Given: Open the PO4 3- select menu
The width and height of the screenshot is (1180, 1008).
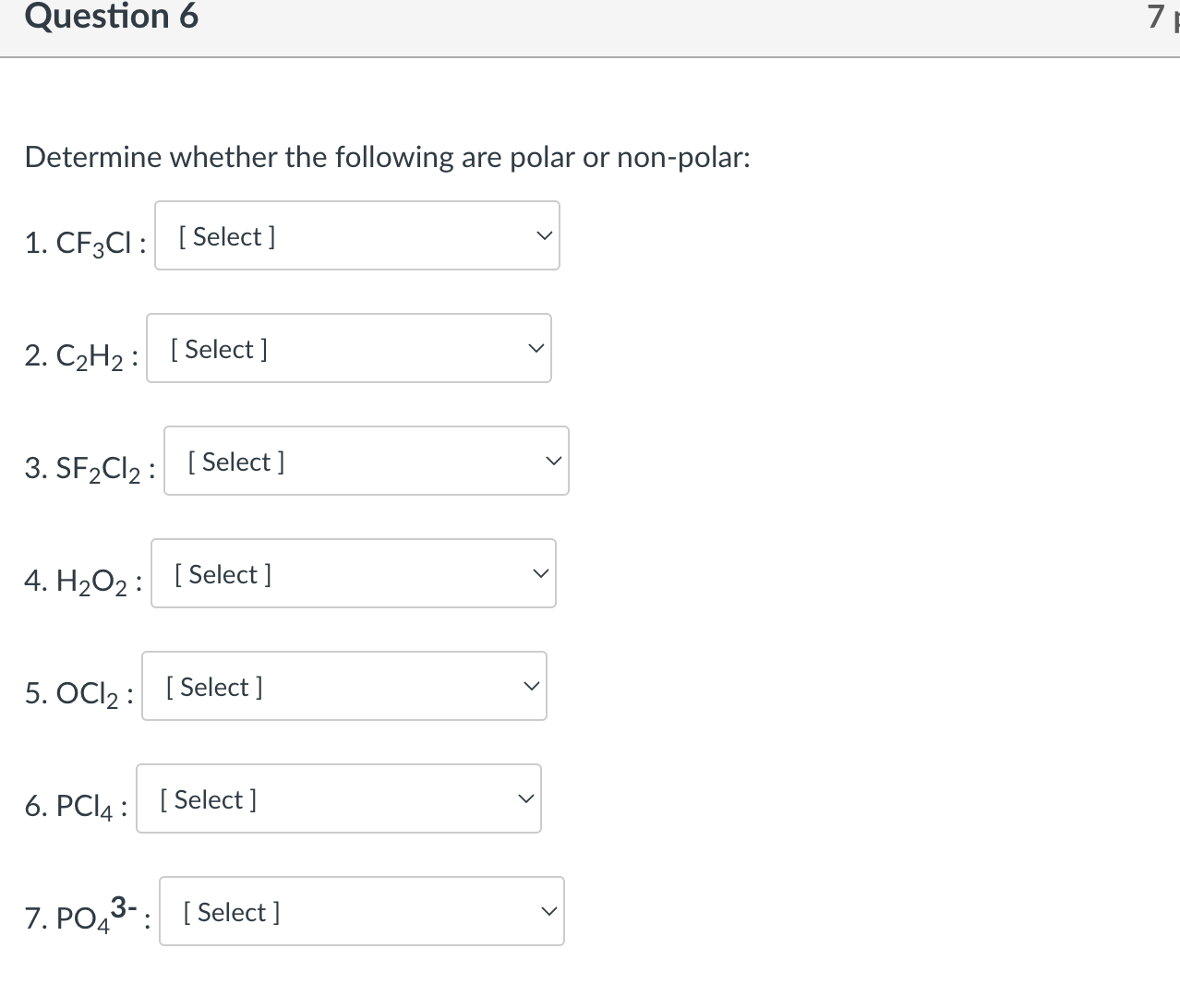Looking at the screenshot, I should pyautogui.click(x=362, y=911).
